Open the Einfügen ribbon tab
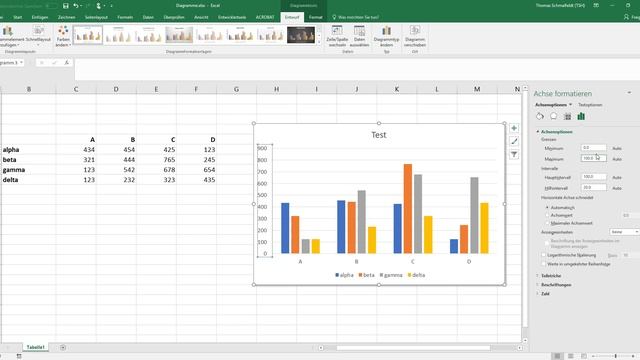 [x=40, y=17]
